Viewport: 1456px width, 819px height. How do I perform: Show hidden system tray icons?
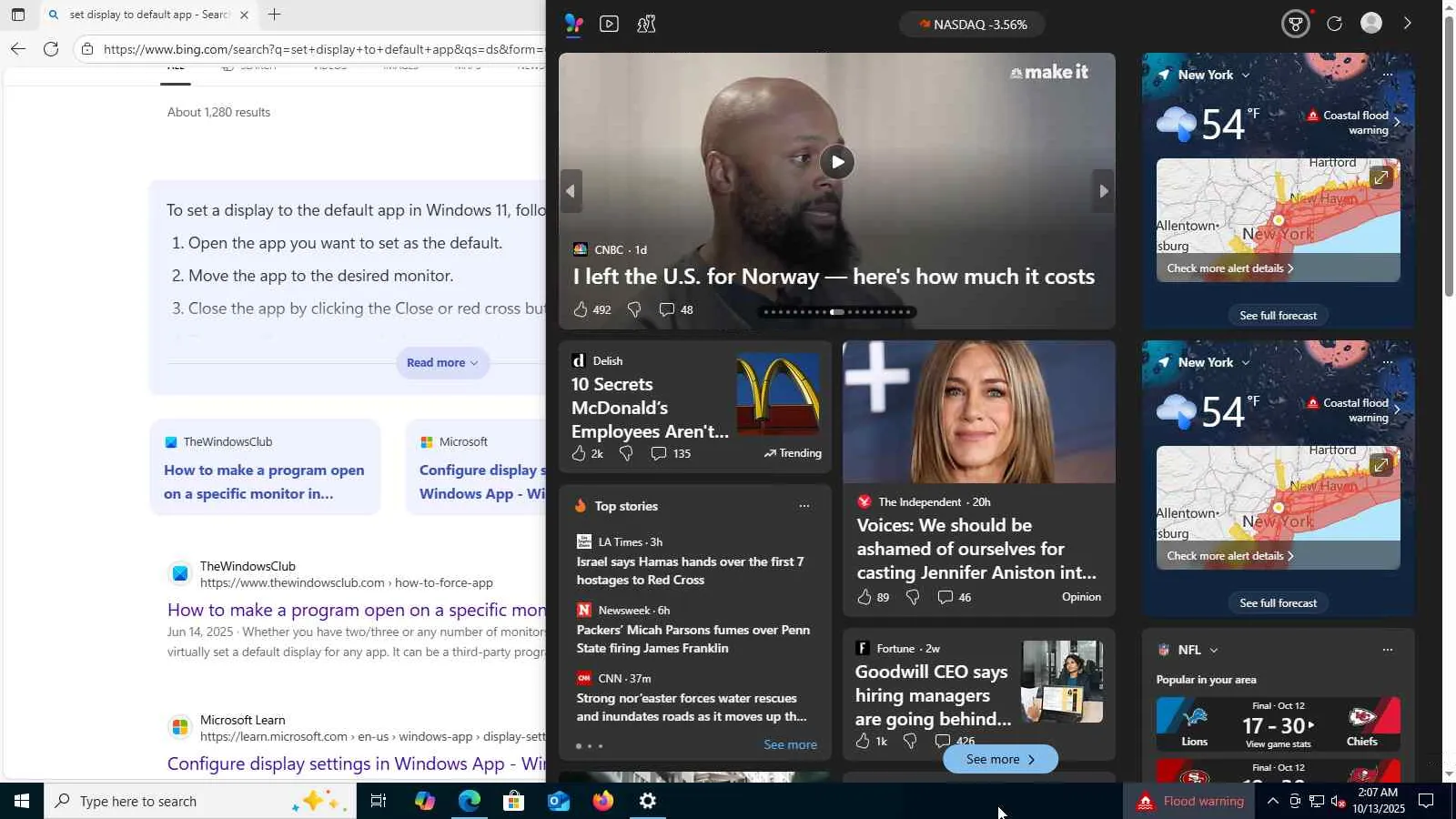pyautogui.click(x=1272, y=801)
